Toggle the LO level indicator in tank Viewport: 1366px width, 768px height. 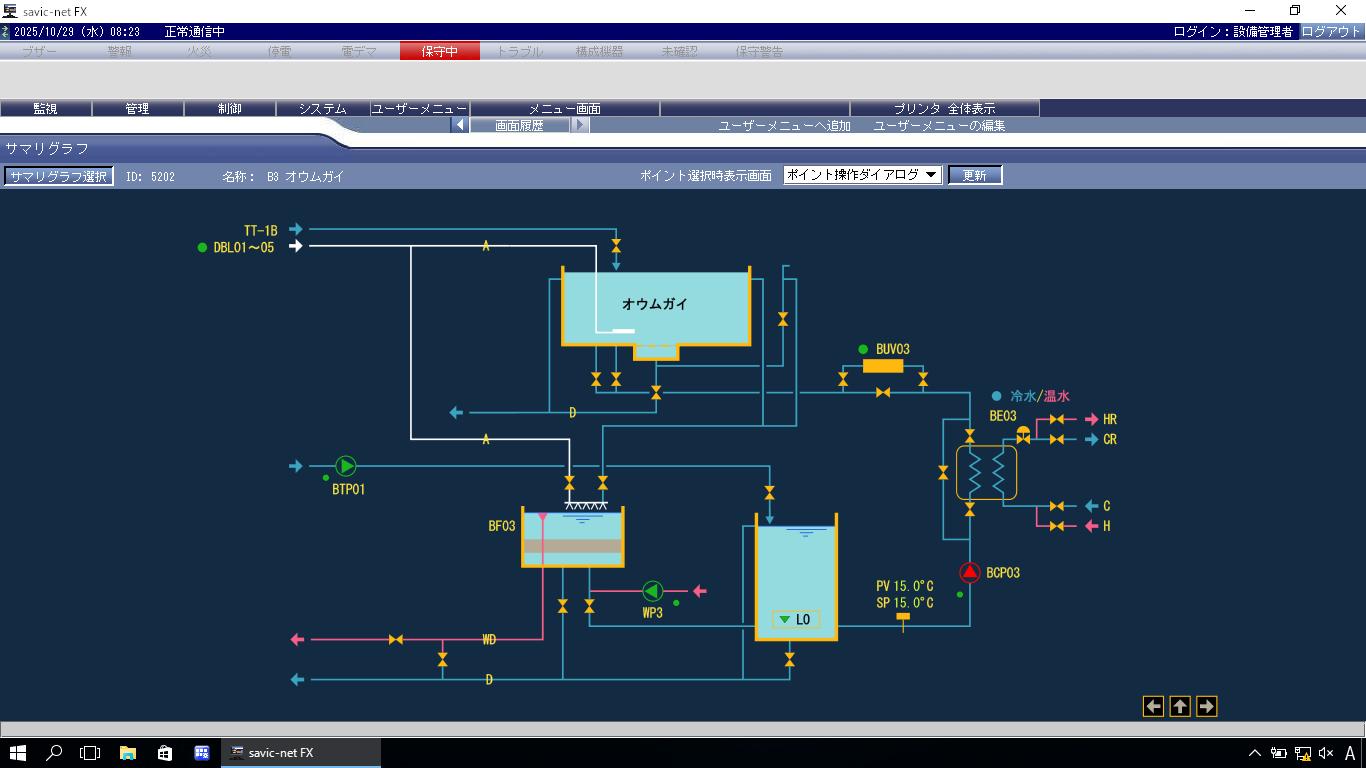[796, 620]
